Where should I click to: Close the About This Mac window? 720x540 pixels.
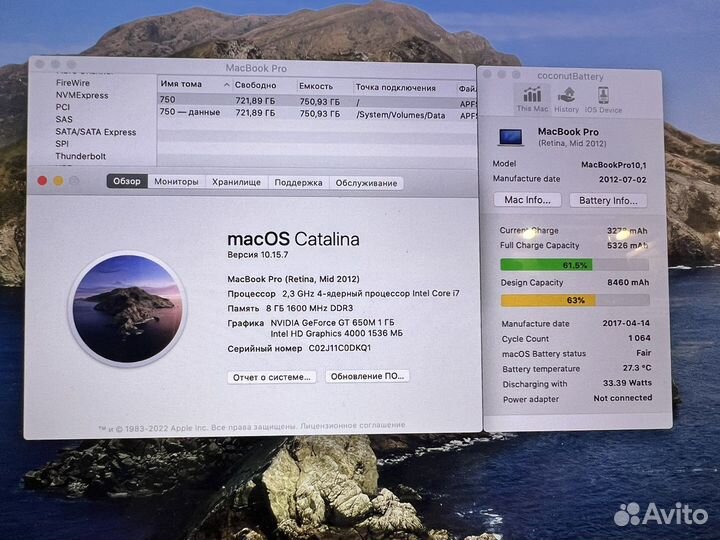point(42,181)
